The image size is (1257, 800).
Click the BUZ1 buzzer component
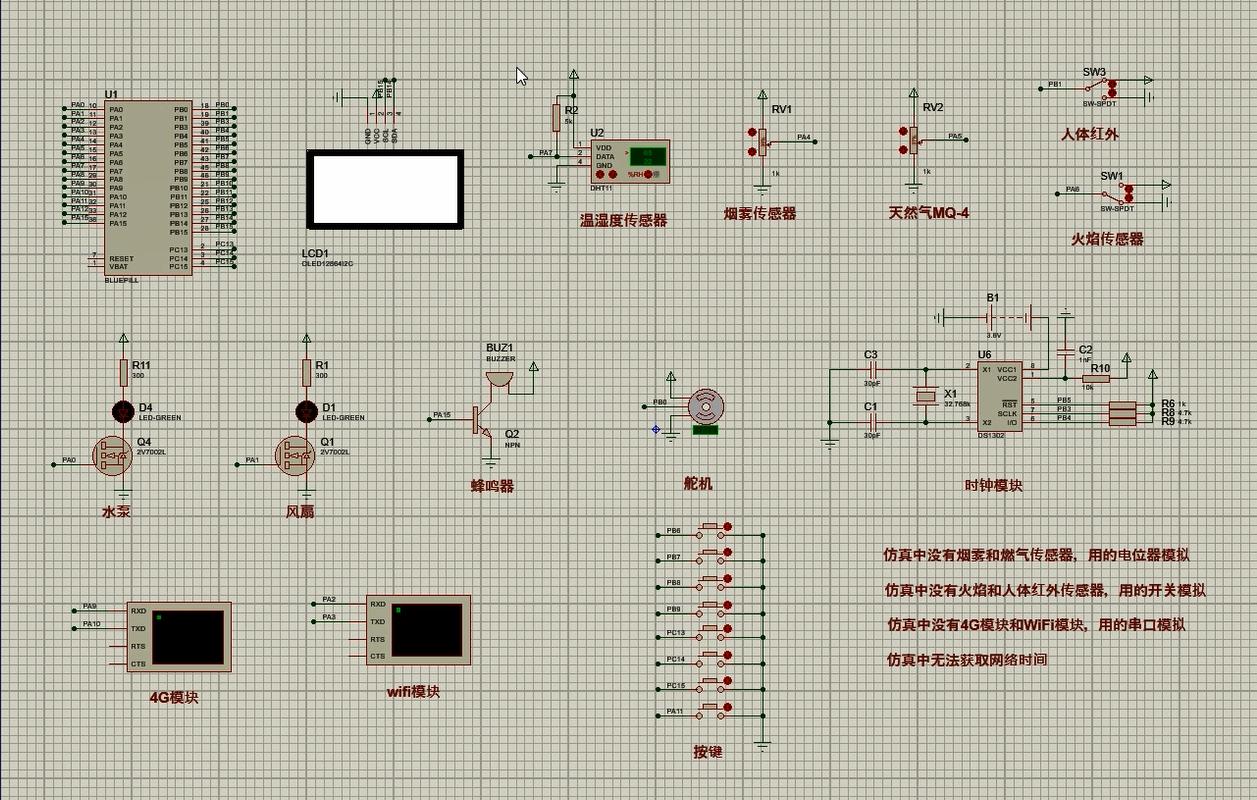pos(498,380)
